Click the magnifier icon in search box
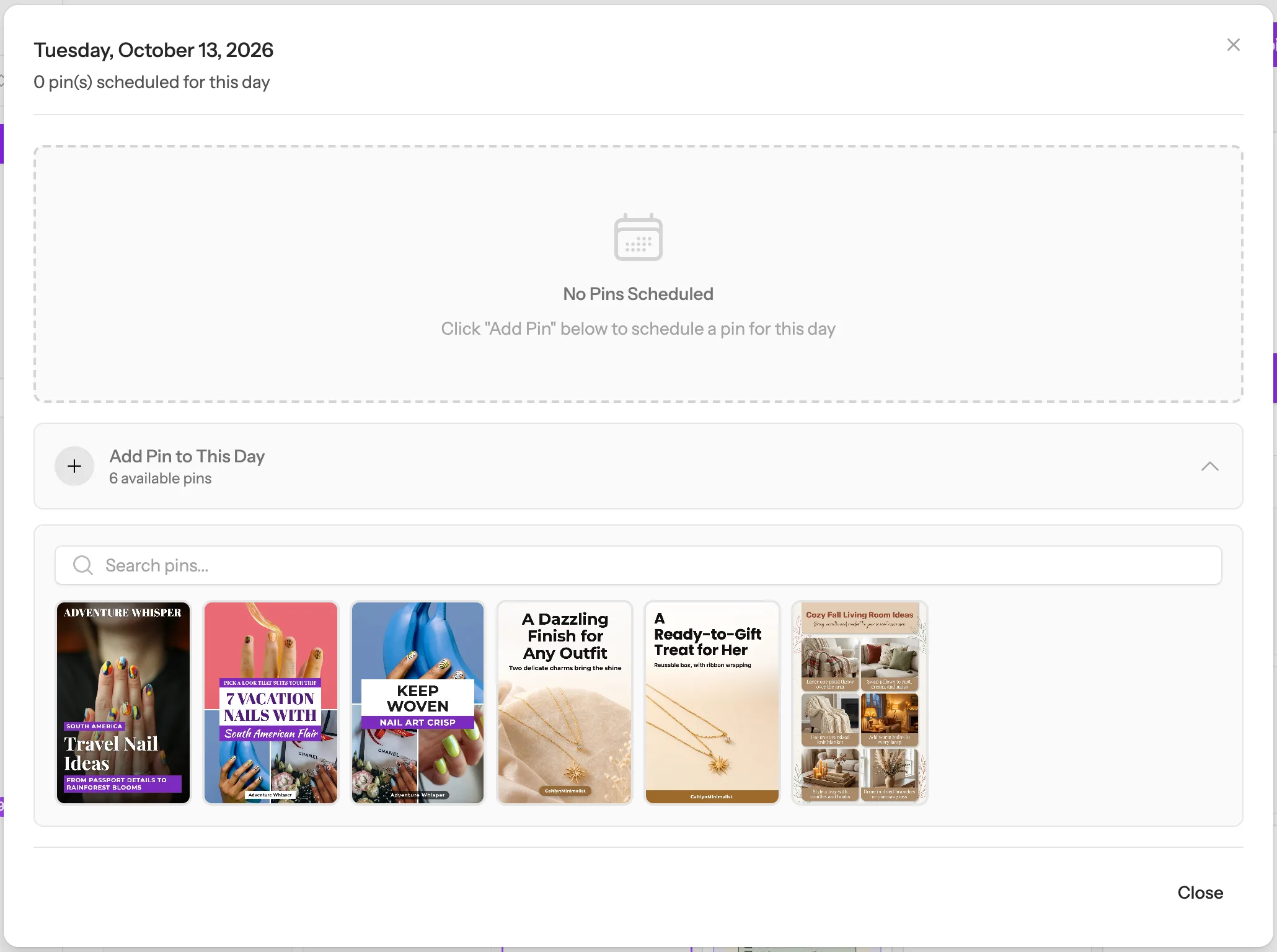This screenshot has height=952, width=1277. pos(83,565)
